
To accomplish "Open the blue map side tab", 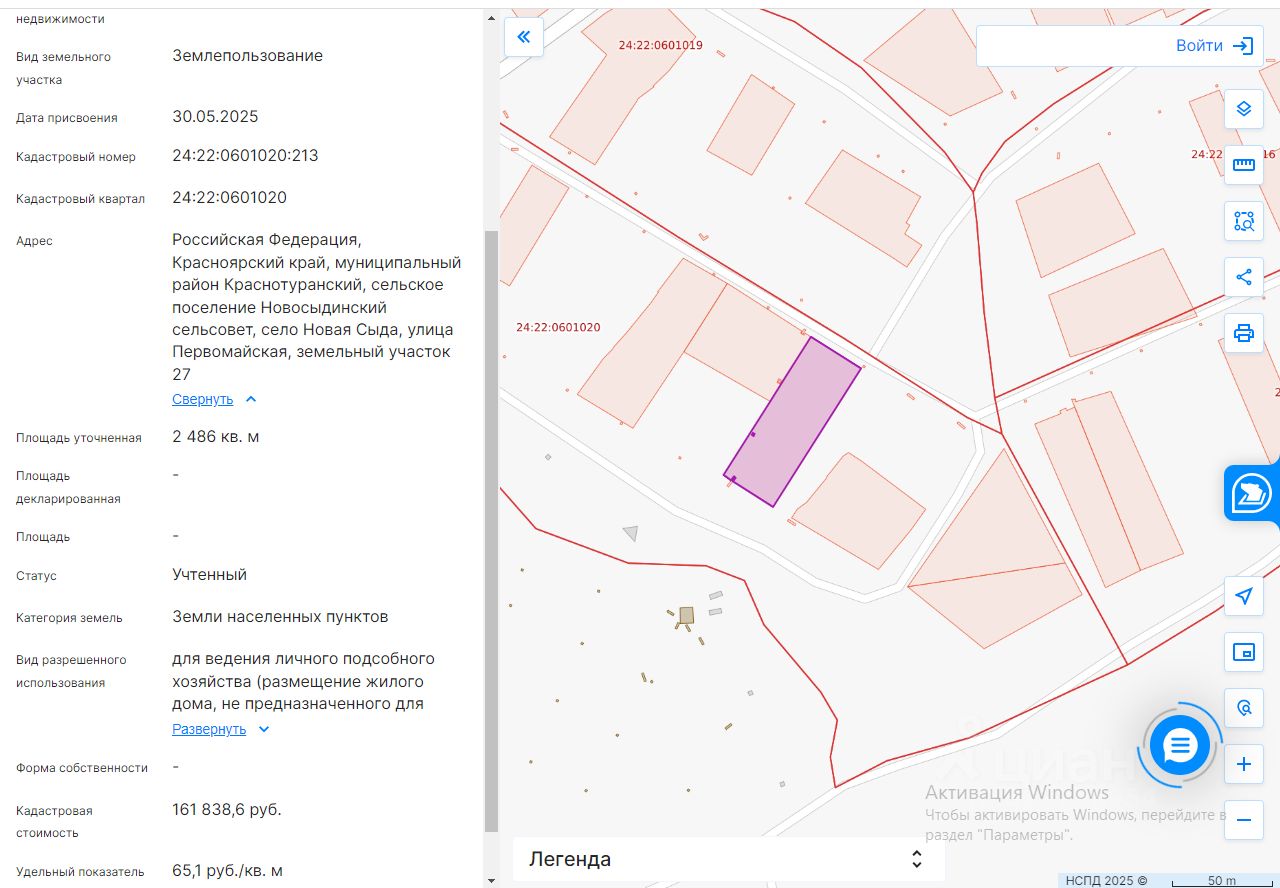I will tap(1252, 493).
